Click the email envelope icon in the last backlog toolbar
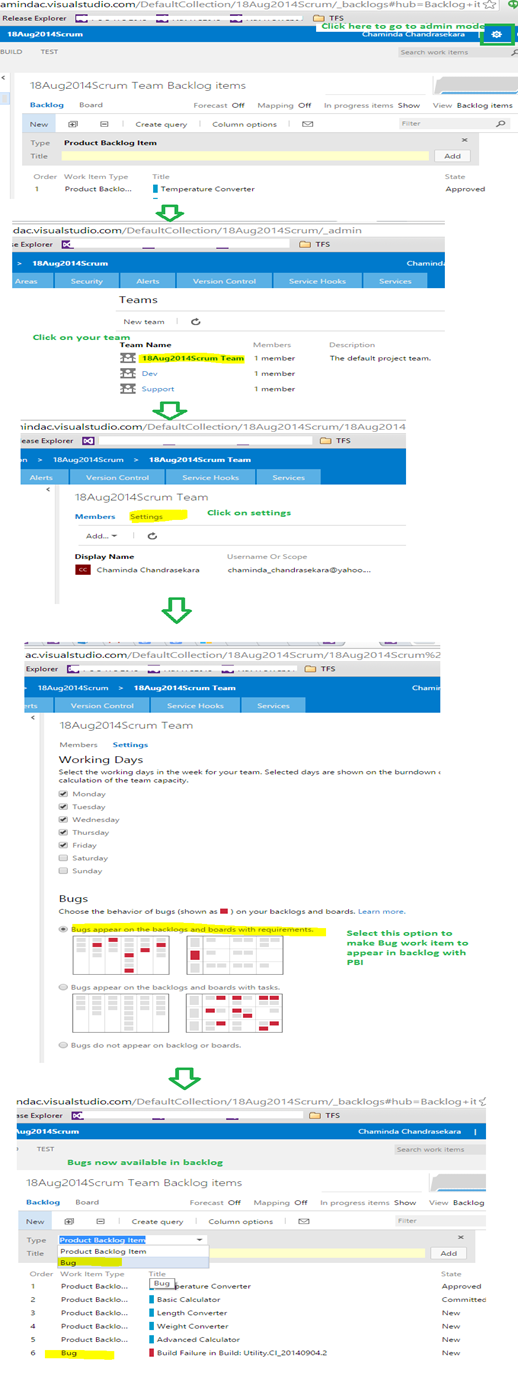 pos(305,1221)
